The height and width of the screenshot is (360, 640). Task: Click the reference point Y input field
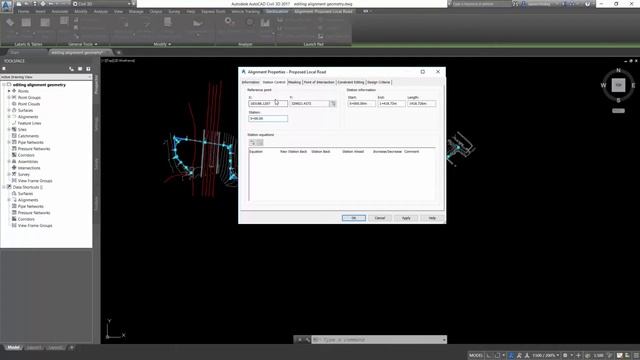click(x=309, y=104)
